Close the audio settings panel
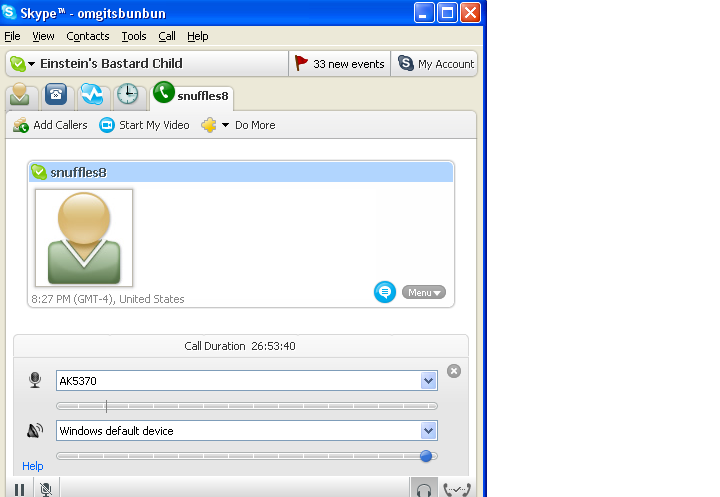Viewport: 720px width, 497px height. [x=454, y=371]
